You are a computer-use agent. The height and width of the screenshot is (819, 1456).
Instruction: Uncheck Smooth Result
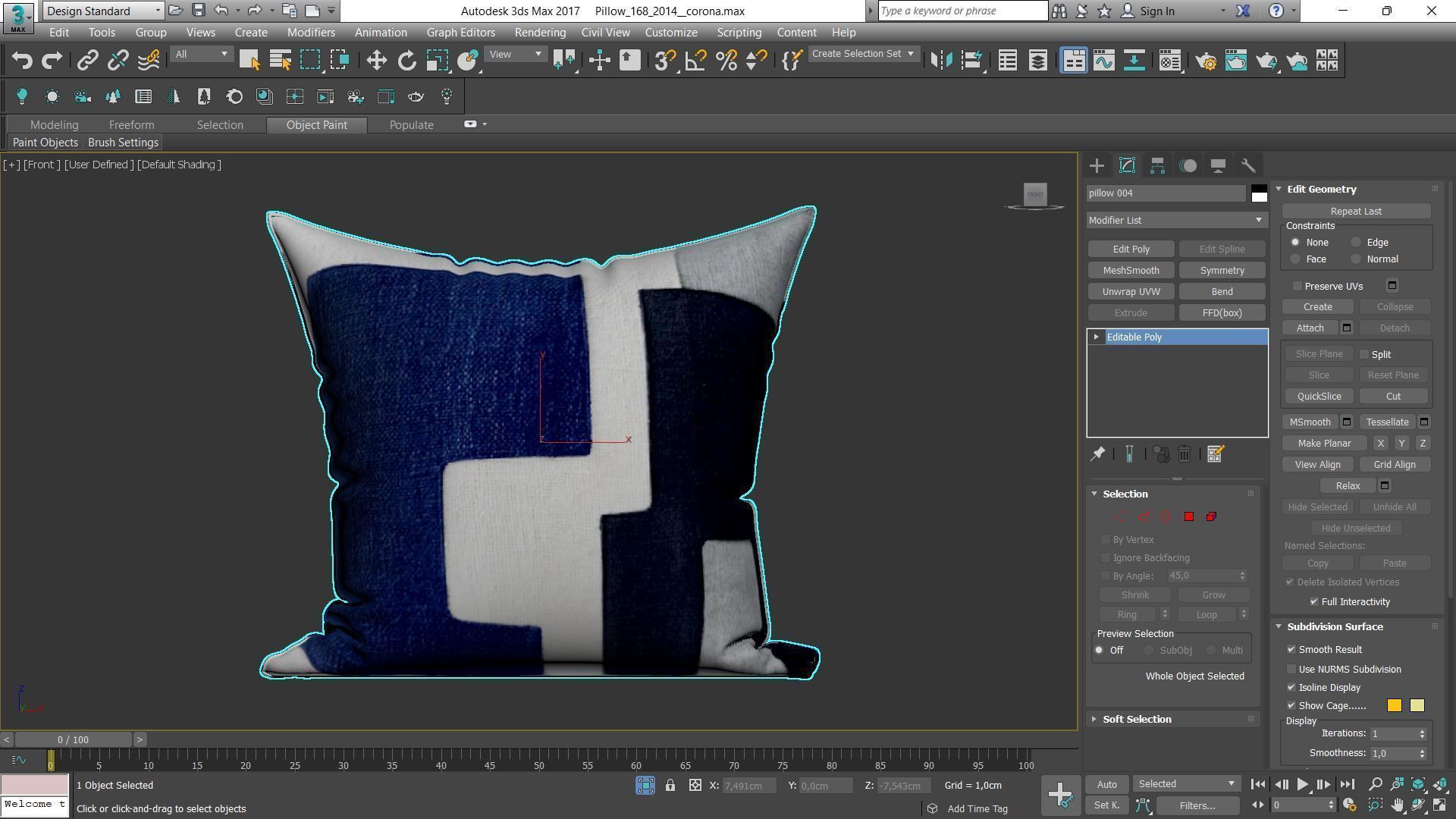pyautogui.click(x=1291, y=650)
